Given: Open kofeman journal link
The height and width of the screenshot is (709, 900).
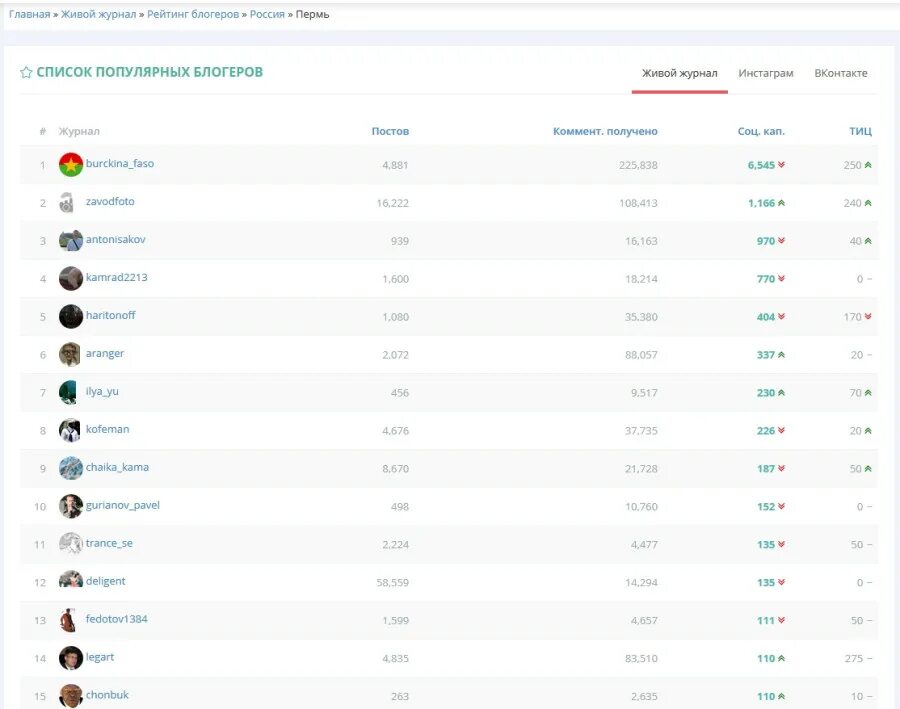Looking at the screenshot, I should 107,429.
